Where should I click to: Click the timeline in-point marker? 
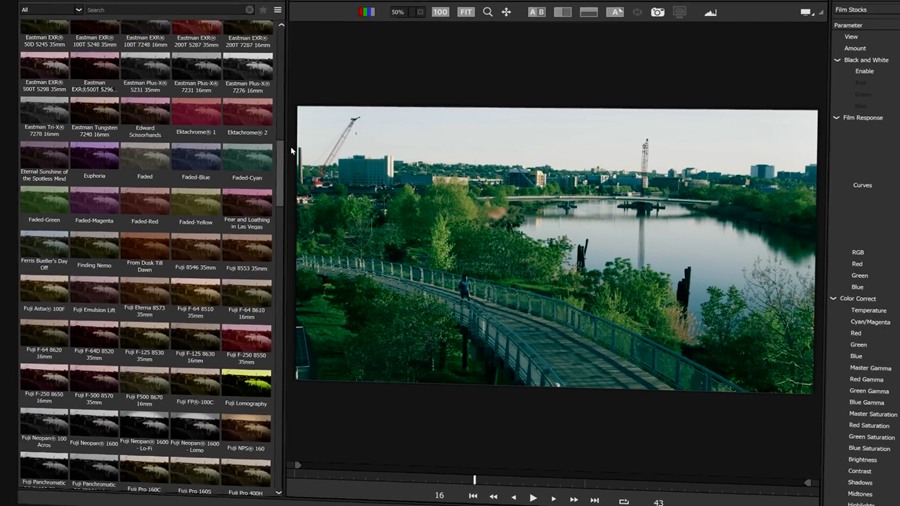297,465
